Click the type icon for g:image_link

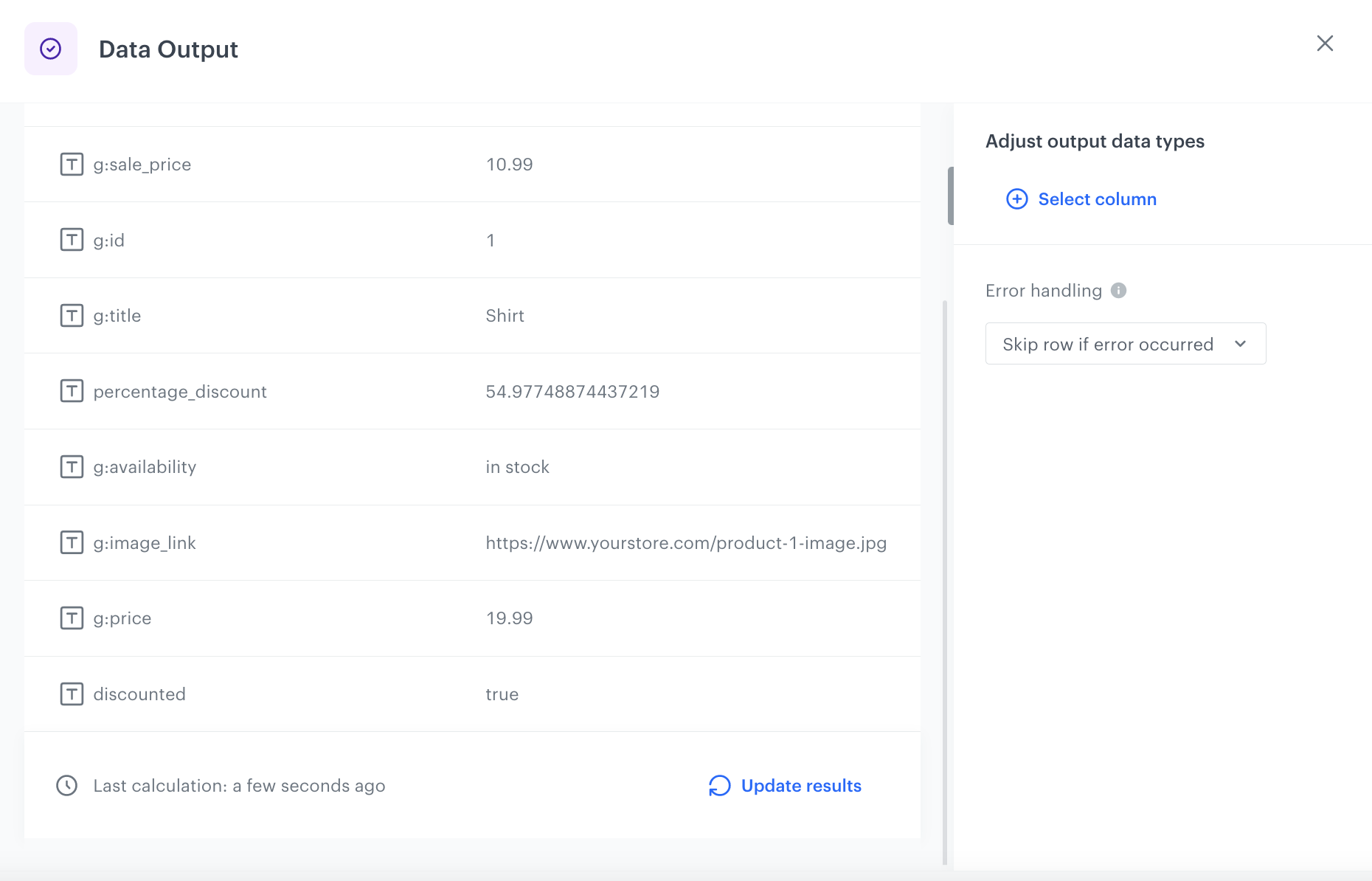click(72, 543)
